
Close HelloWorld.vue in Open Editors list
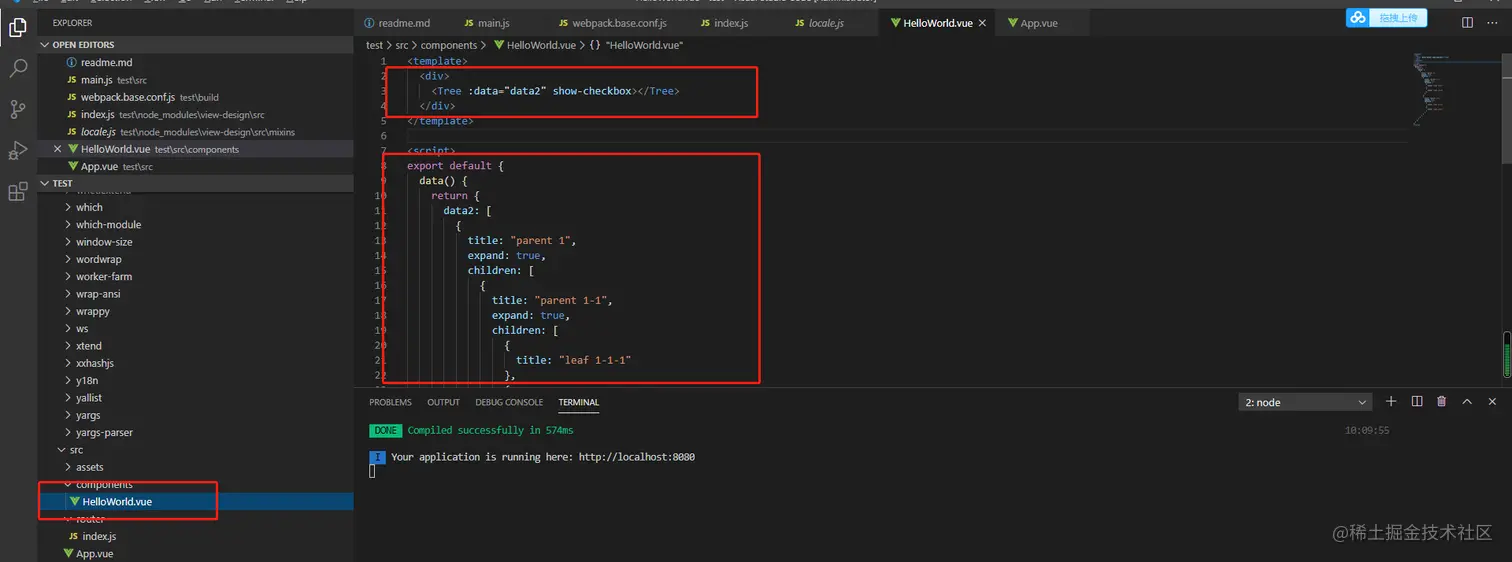(x=57, y=149)
